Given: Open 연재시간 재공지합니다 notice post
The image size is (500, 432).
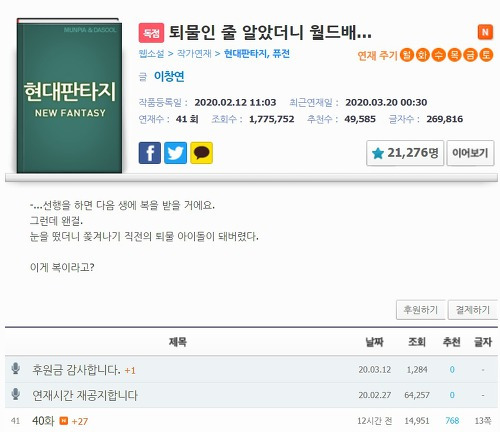Looking at the screenshot, I should click(x=85, y=395).
